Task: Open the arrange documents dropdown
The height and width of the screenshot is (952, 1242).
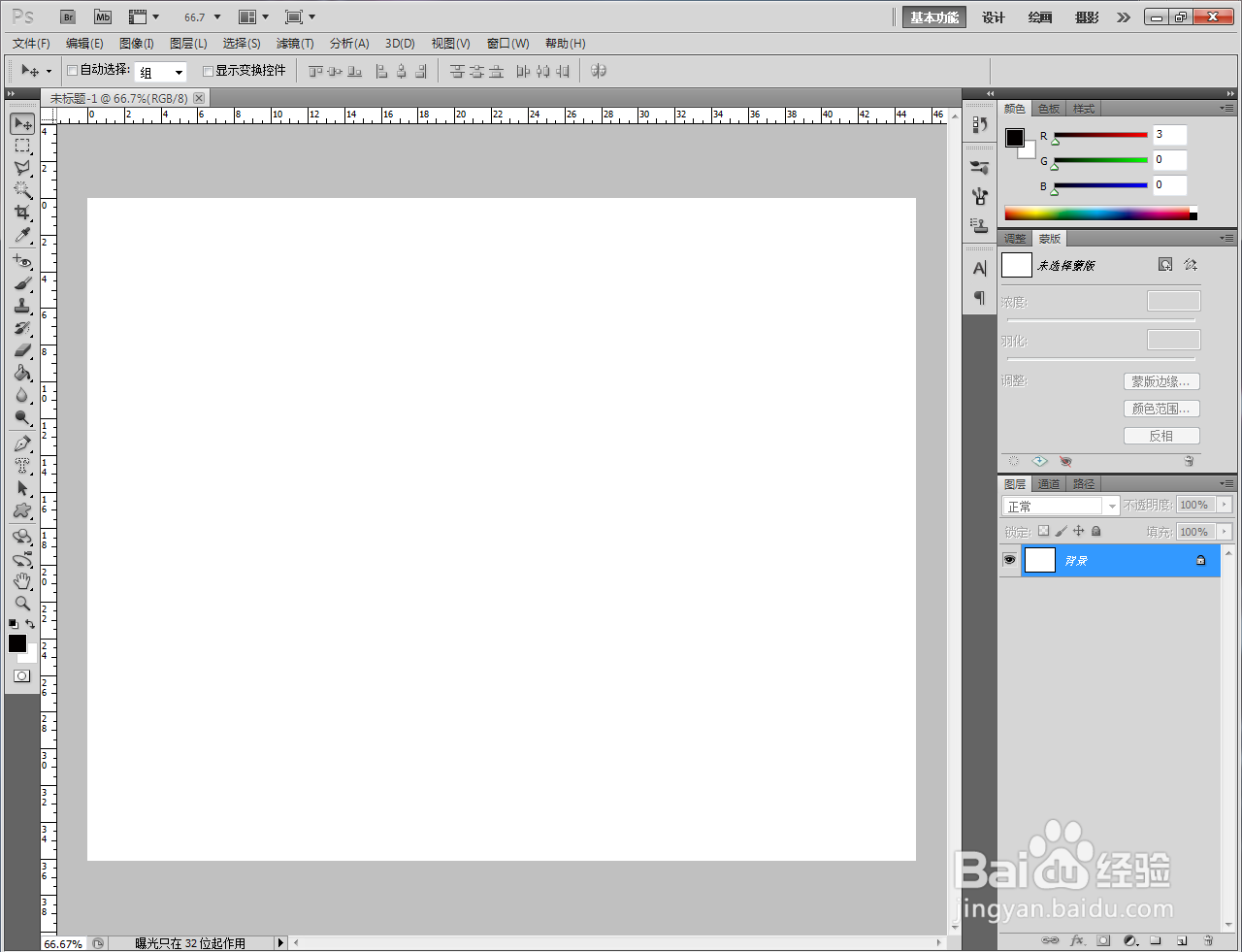Action: click(x=254, y=17)
